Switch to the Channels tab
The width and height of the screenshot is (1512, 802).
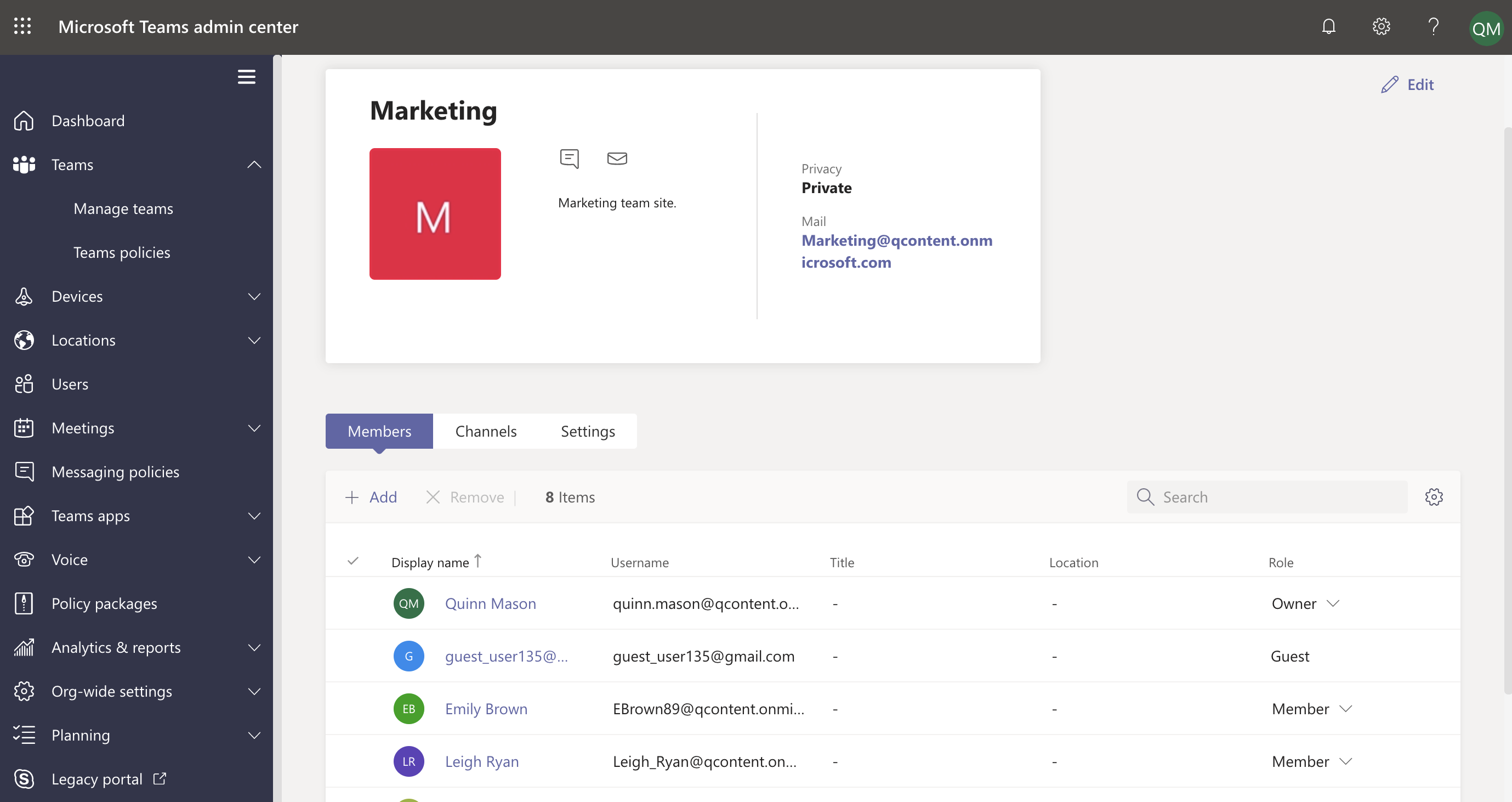point(486,430)
